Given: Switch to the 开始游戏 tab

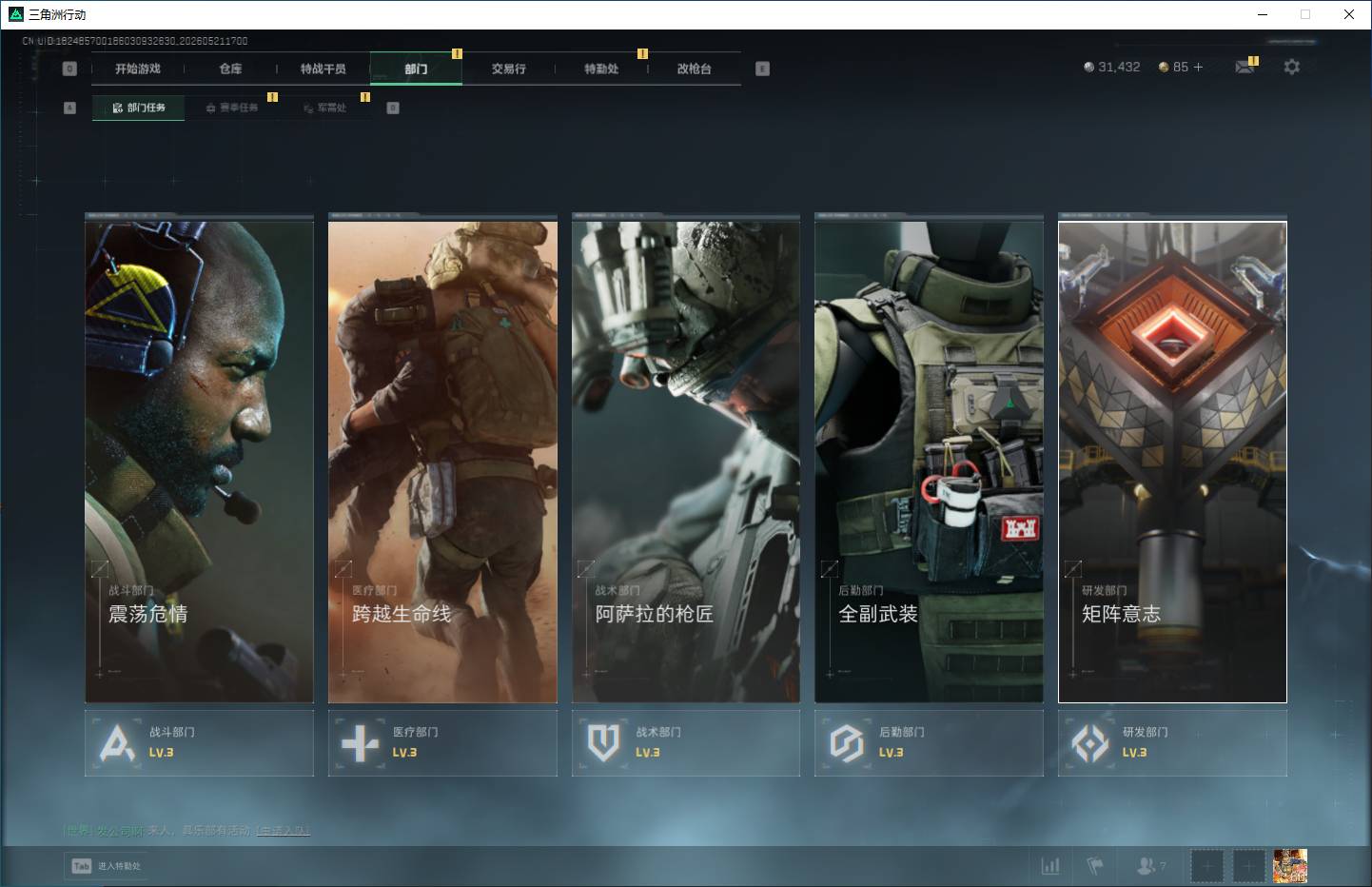Looking at the screenshot, I should (138, 69).
